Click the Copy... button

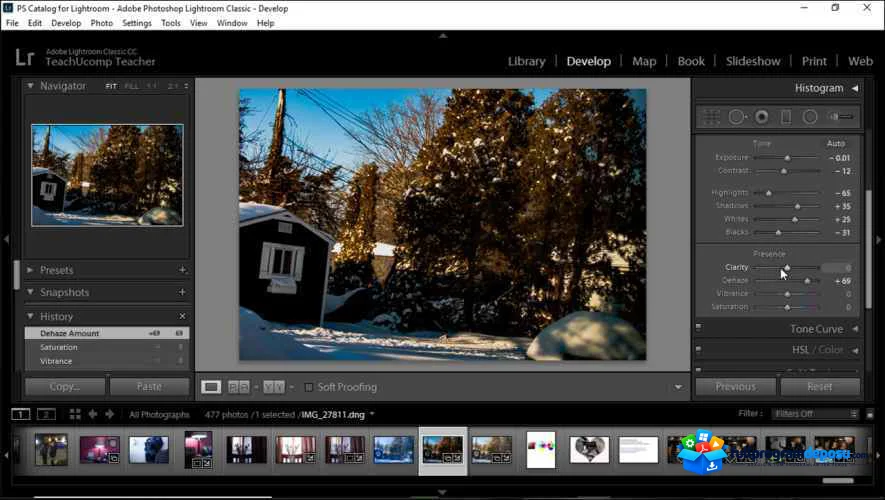65,387
